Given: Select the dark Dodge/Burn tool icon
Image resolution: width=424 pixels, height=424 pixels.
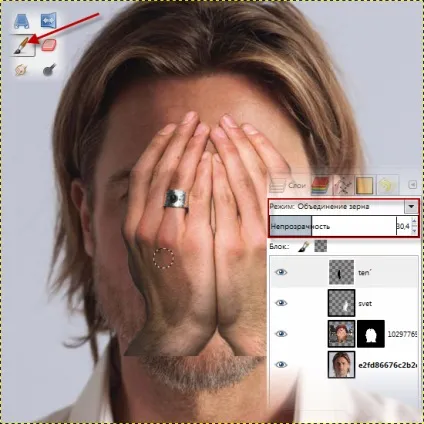Looking at the screenshot, I should point(49,70).
